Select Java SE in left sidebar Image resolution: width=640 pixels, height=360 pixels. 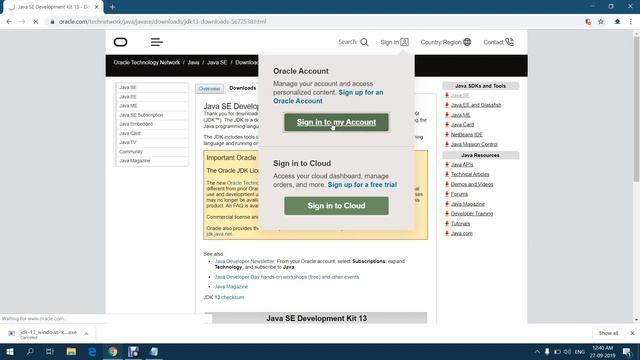128,87
